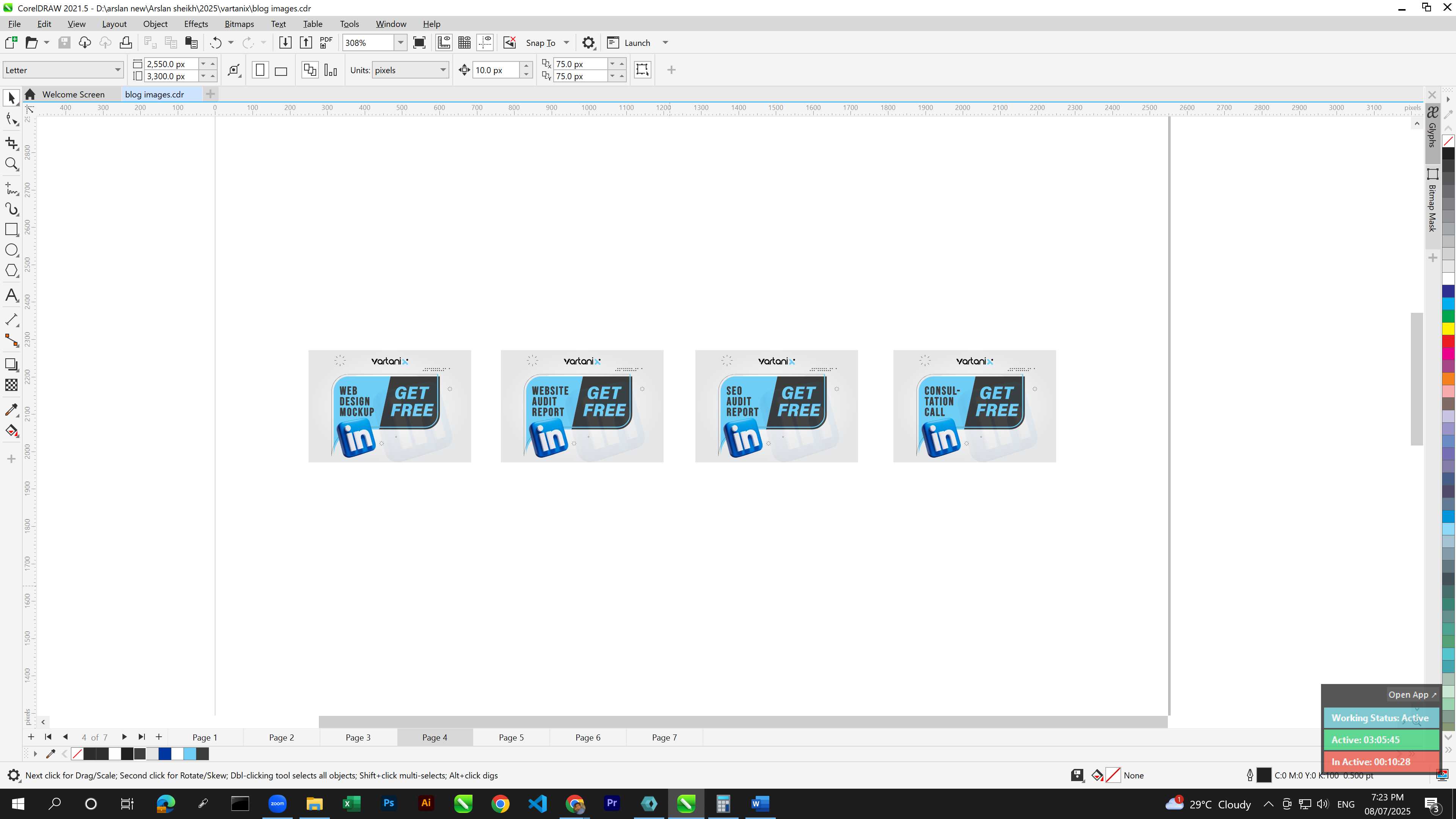The image size is (1456, 819).
Task: Pick blue swatch in document palette
Action: 165,753
